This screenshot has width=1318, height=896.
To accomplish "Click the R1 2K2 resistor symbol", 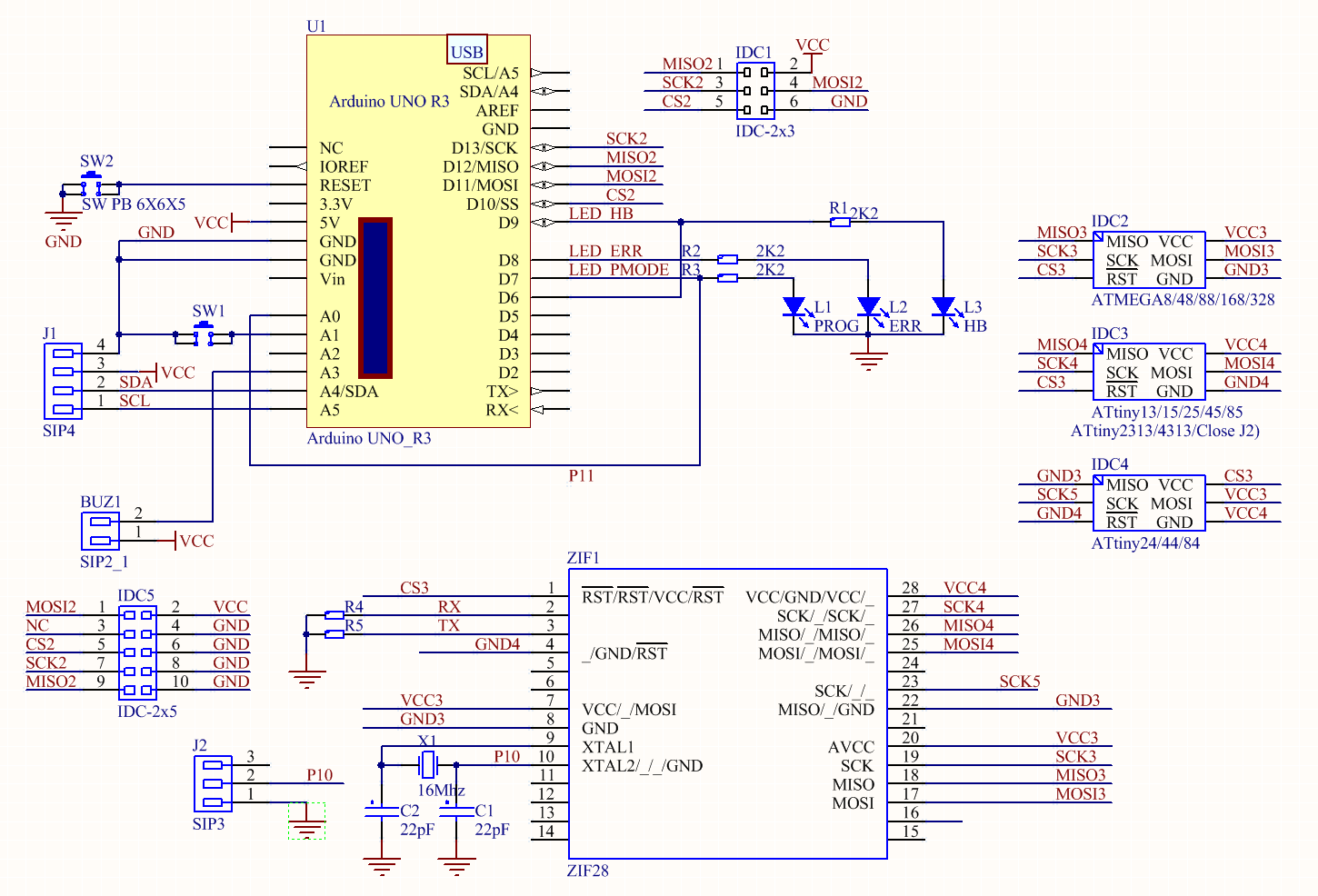I will (841, 222).
